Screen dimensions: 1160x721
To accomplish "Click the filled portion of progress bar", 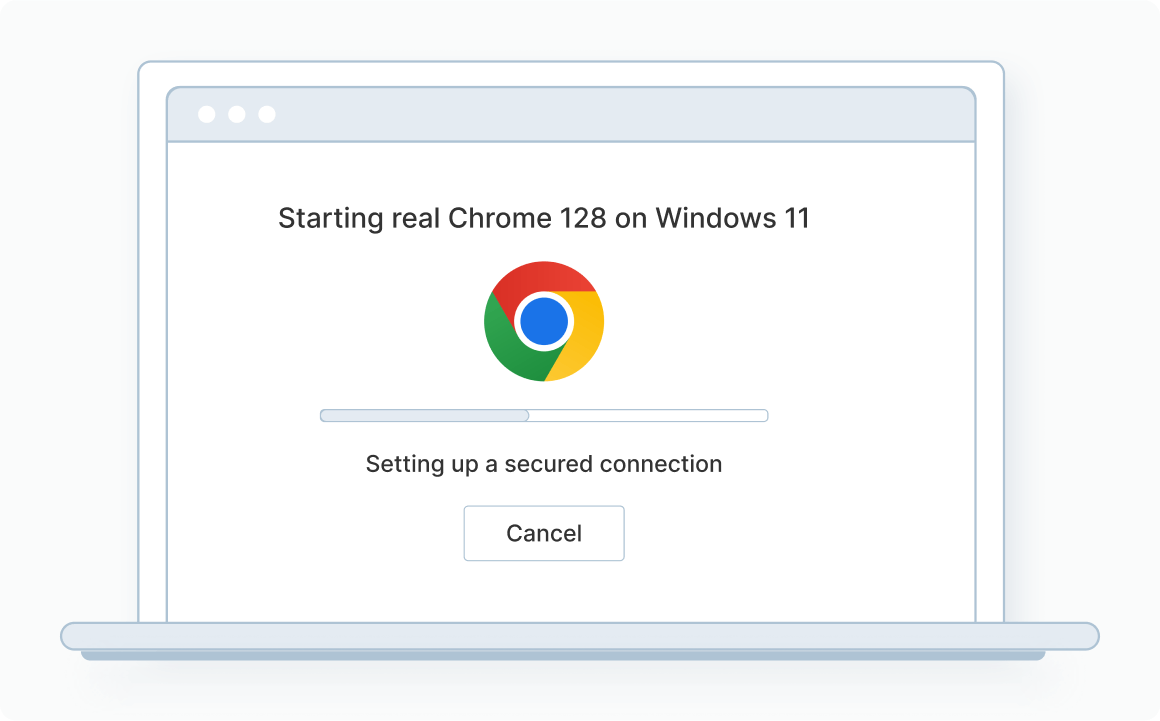I will pyautogui.click(x=424, y=415).
